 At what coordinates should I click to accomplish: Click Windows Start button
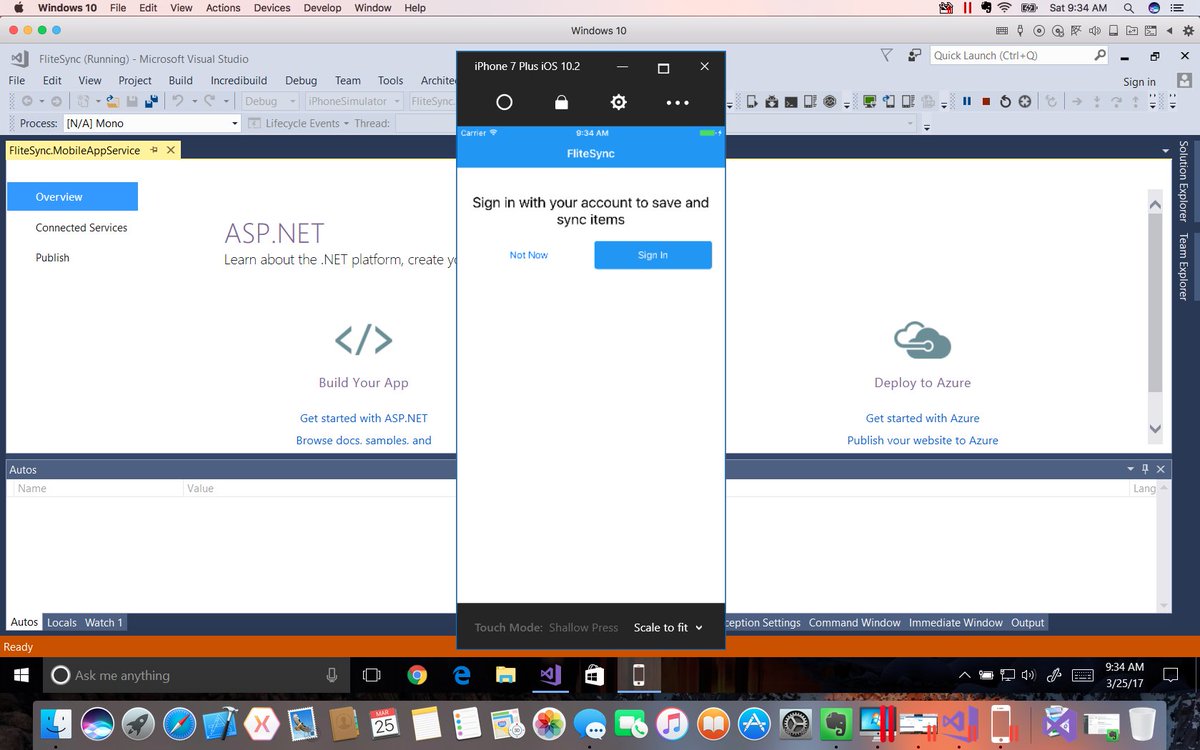point(21,675)
